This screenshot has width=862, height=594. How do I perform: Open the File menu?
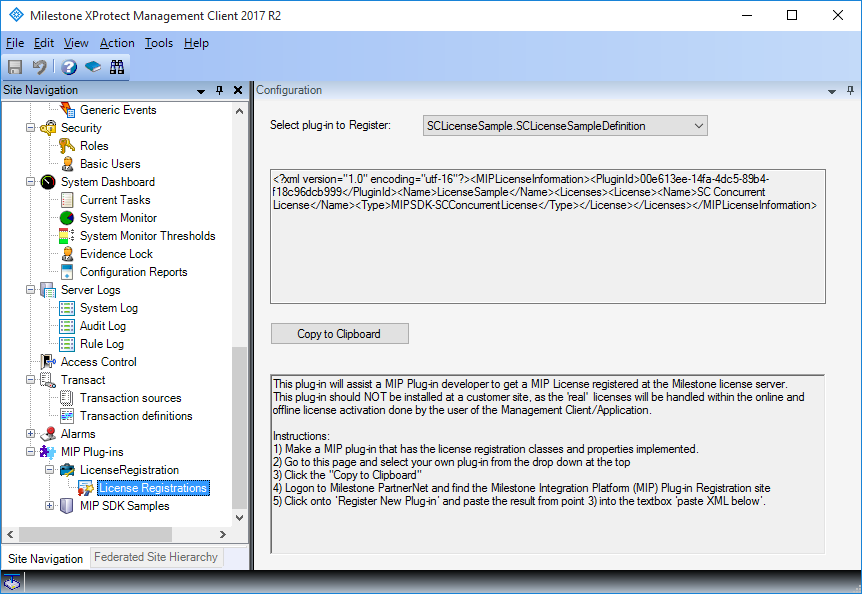[15, 43]
